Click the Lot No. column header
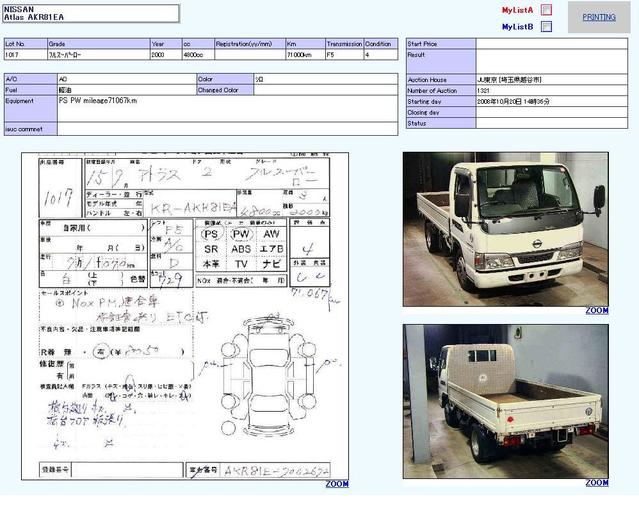The height and width of the screenshot is (511, 639). pos(26,44)
